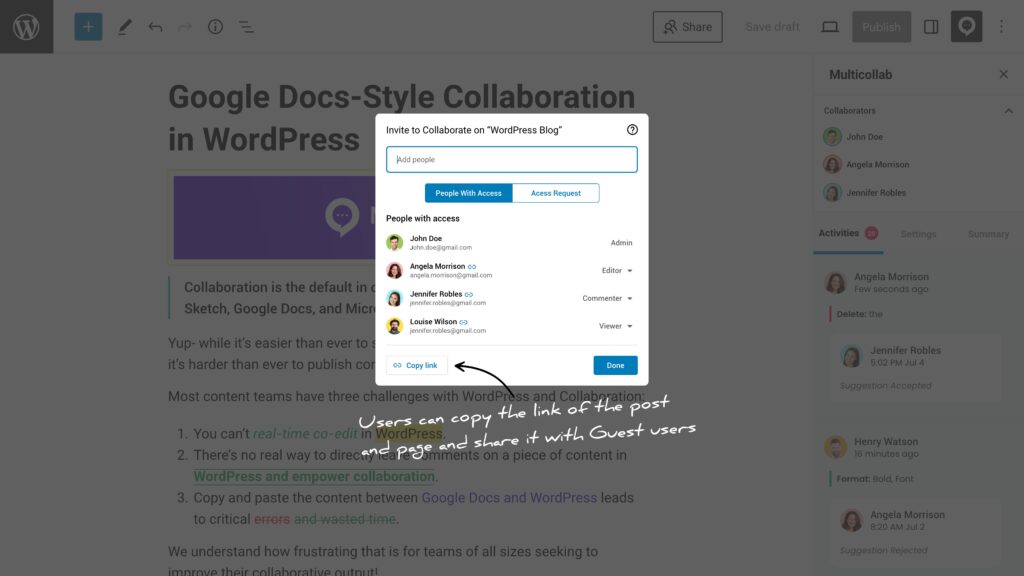Switch to Acess Request tab

[556, 193]
